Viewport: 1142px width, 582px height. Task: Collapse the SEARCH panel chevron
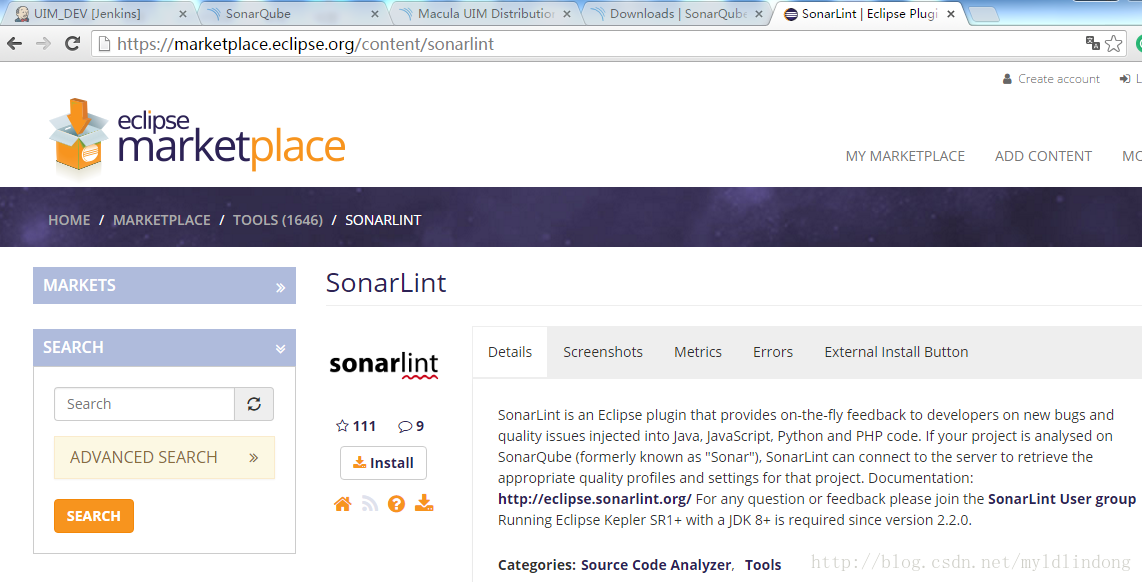[280, 349]
